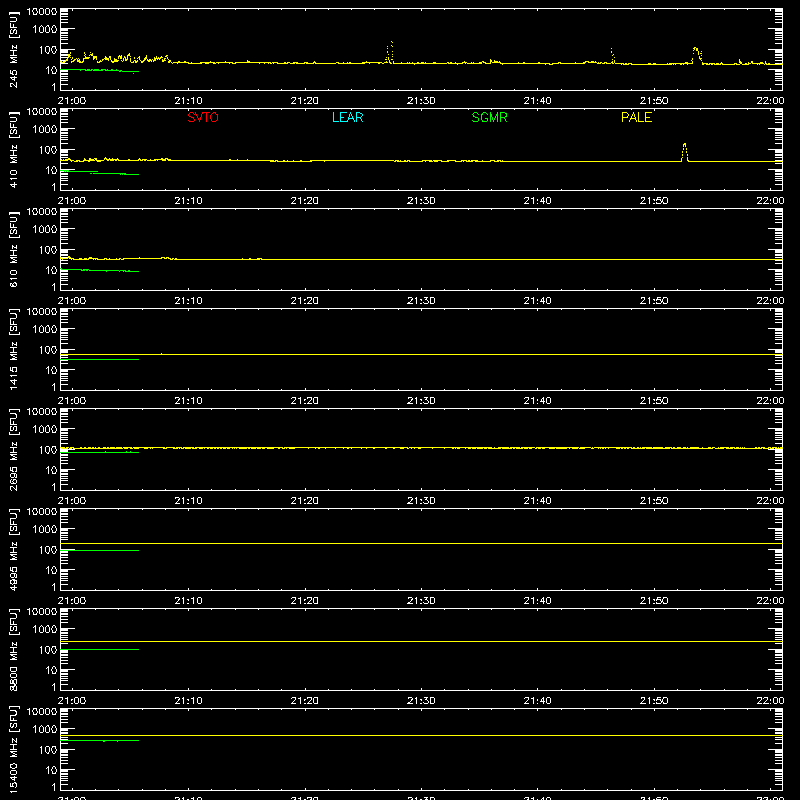Click 22:00 tick label under 4995 MHz panel
The width and height of the screenshot is (800, 800).
(770, 601)
